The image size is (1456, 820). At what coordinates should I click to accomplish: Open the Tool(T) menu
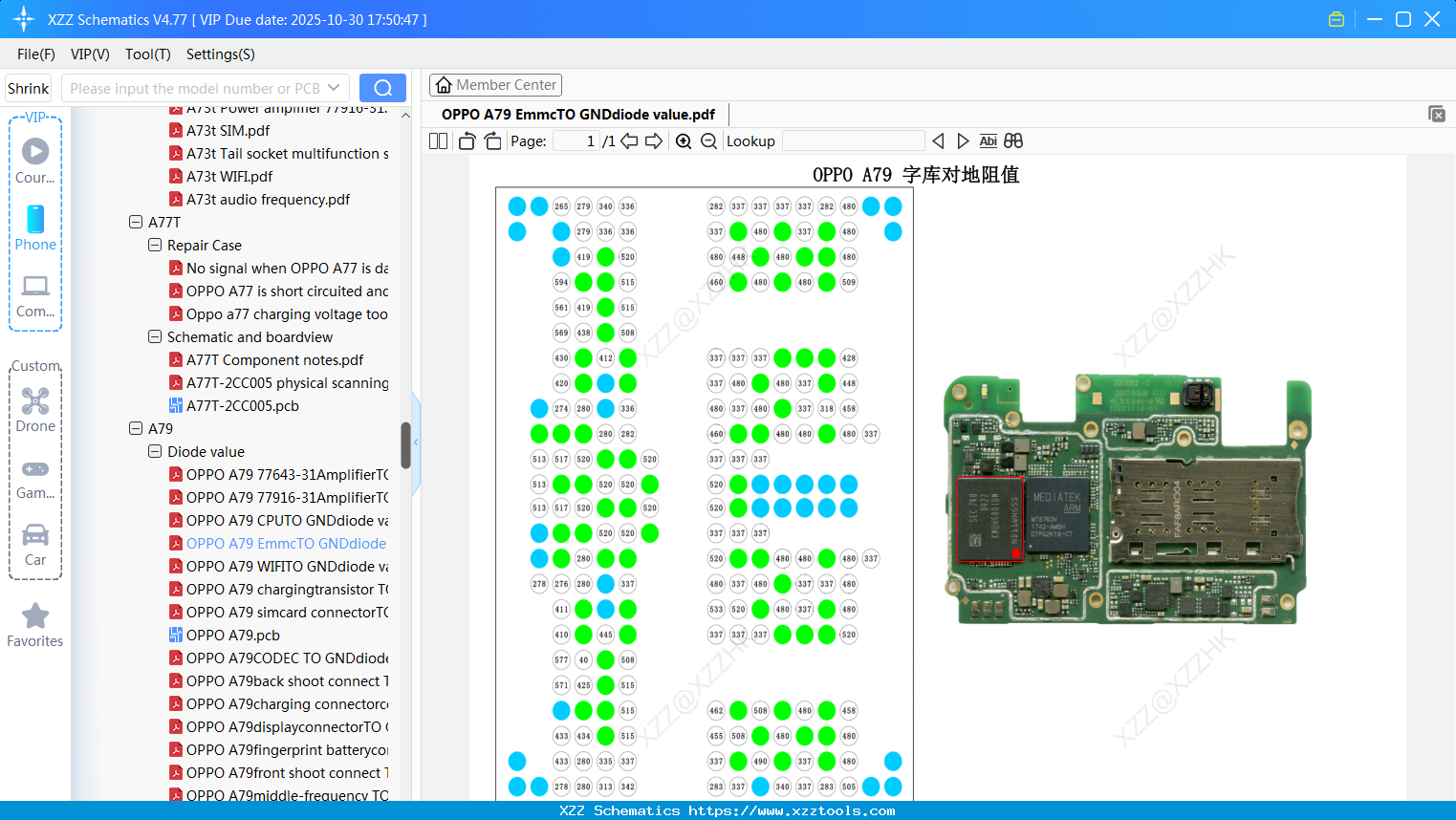tap(147, 54)
